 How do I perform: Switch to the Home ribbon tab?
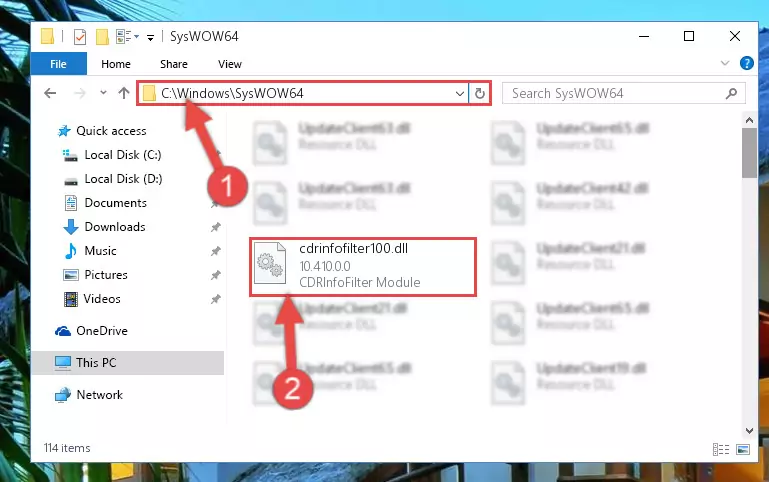click(x=116, y=64)
